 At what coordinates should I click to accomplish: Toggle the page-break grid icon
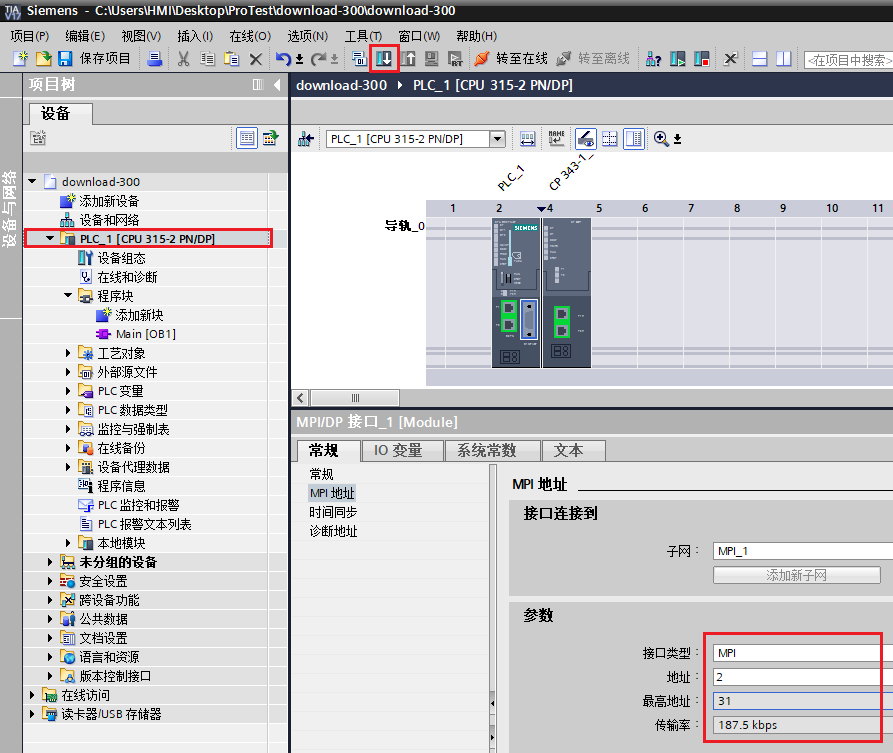tap(609, 138)
